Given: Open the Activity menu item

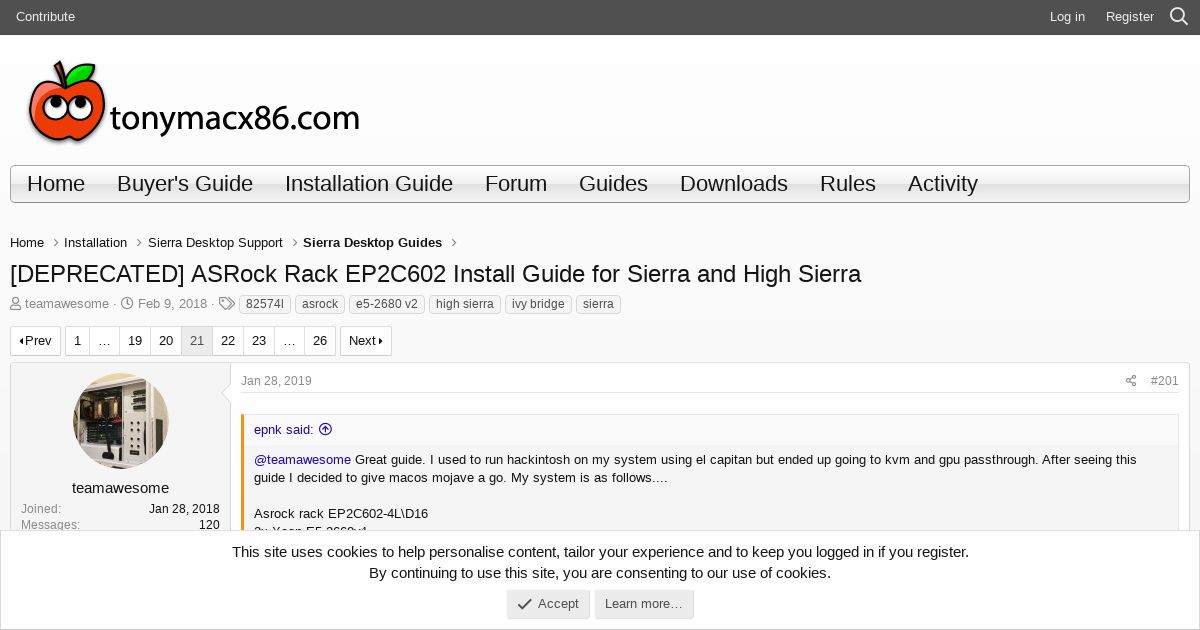Looking at the screenshot, I should (943, 184).
